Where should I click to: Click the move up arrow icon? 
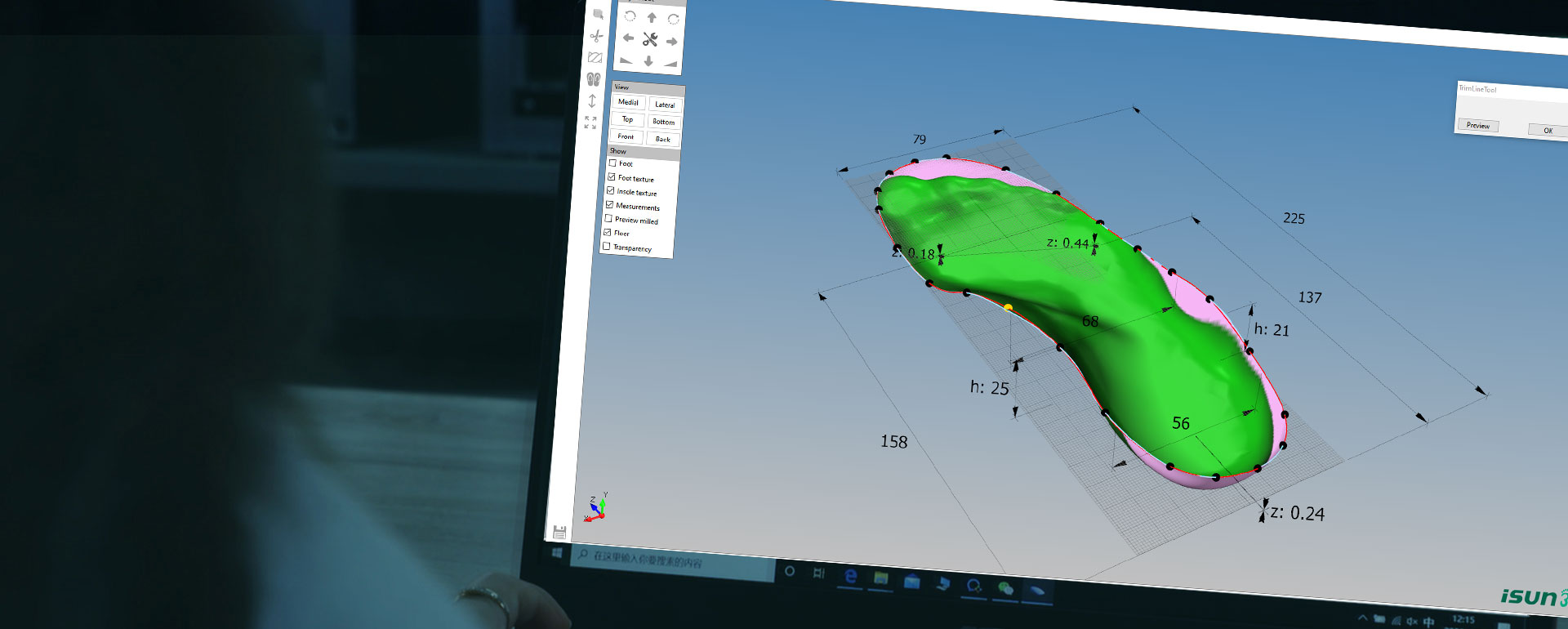pyautogui.click(x=652, y=17)
